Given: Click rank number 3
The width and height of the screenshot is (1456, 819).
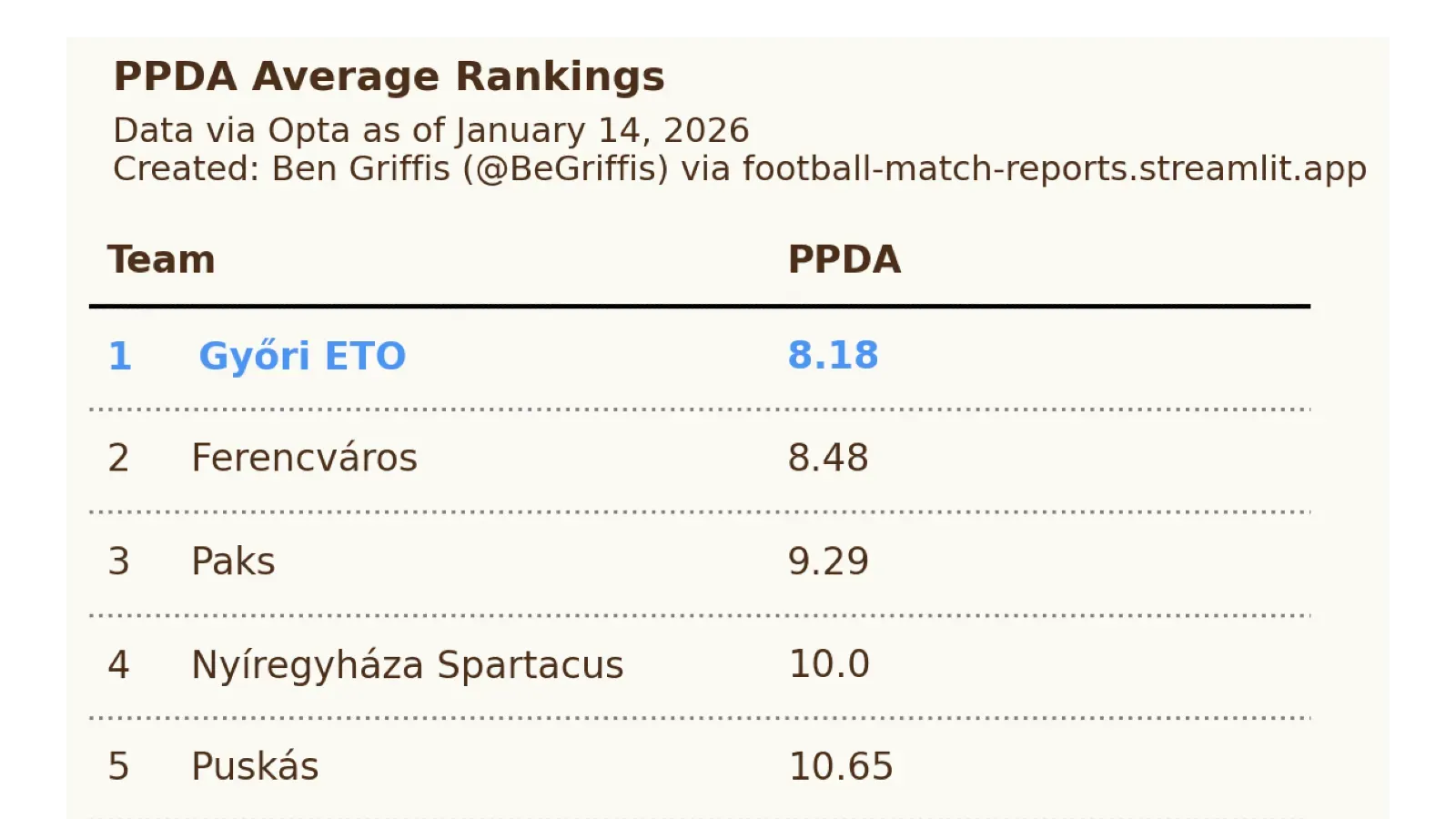Looking at the screenshot, I should click(x=118, y=561).
